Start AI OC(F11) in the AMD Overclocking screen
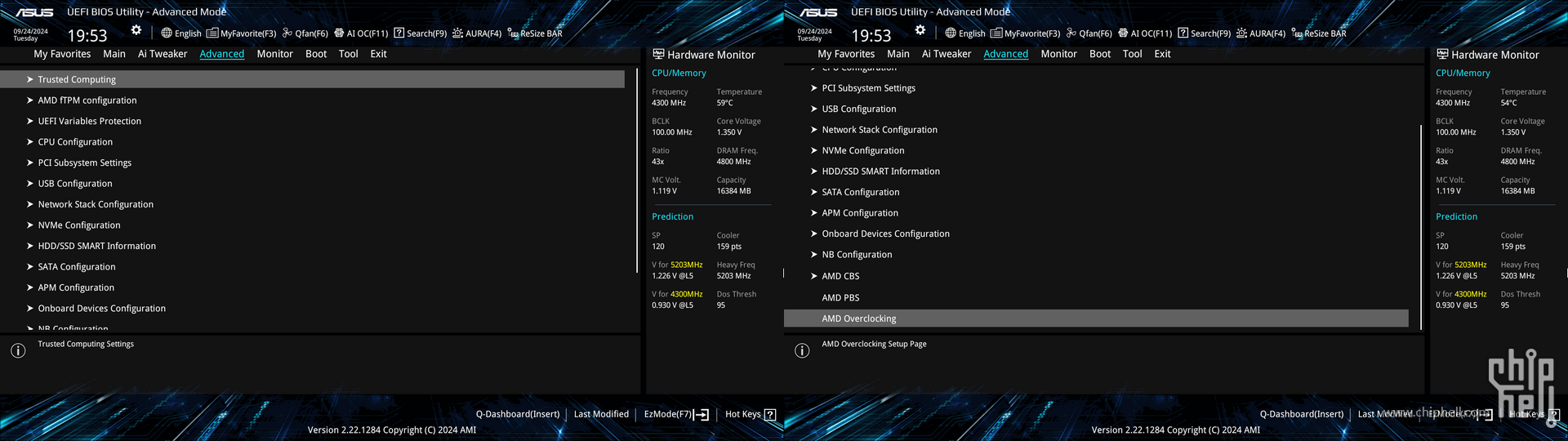The height and width of the screenshot is (441, 1568). tap(1145, 33)
